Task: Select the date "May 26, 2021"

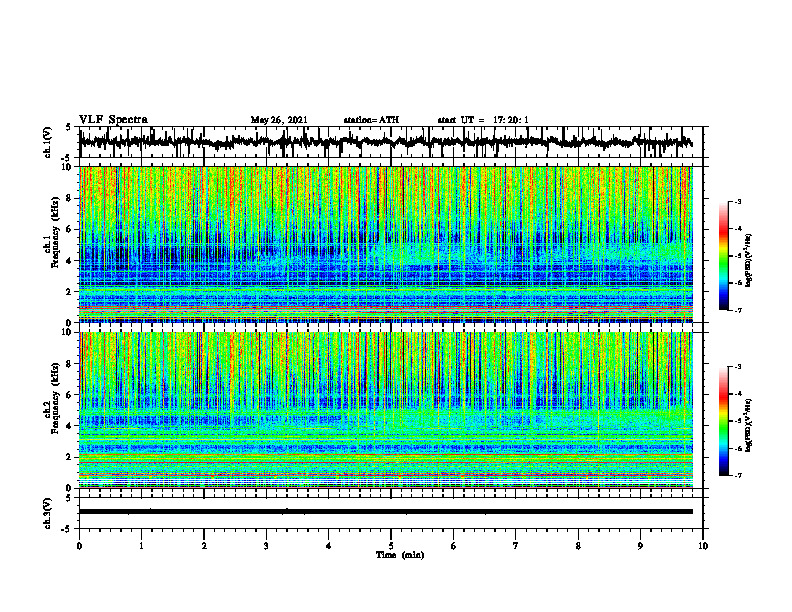Action: pyautogui.click(x=279, y=120)
